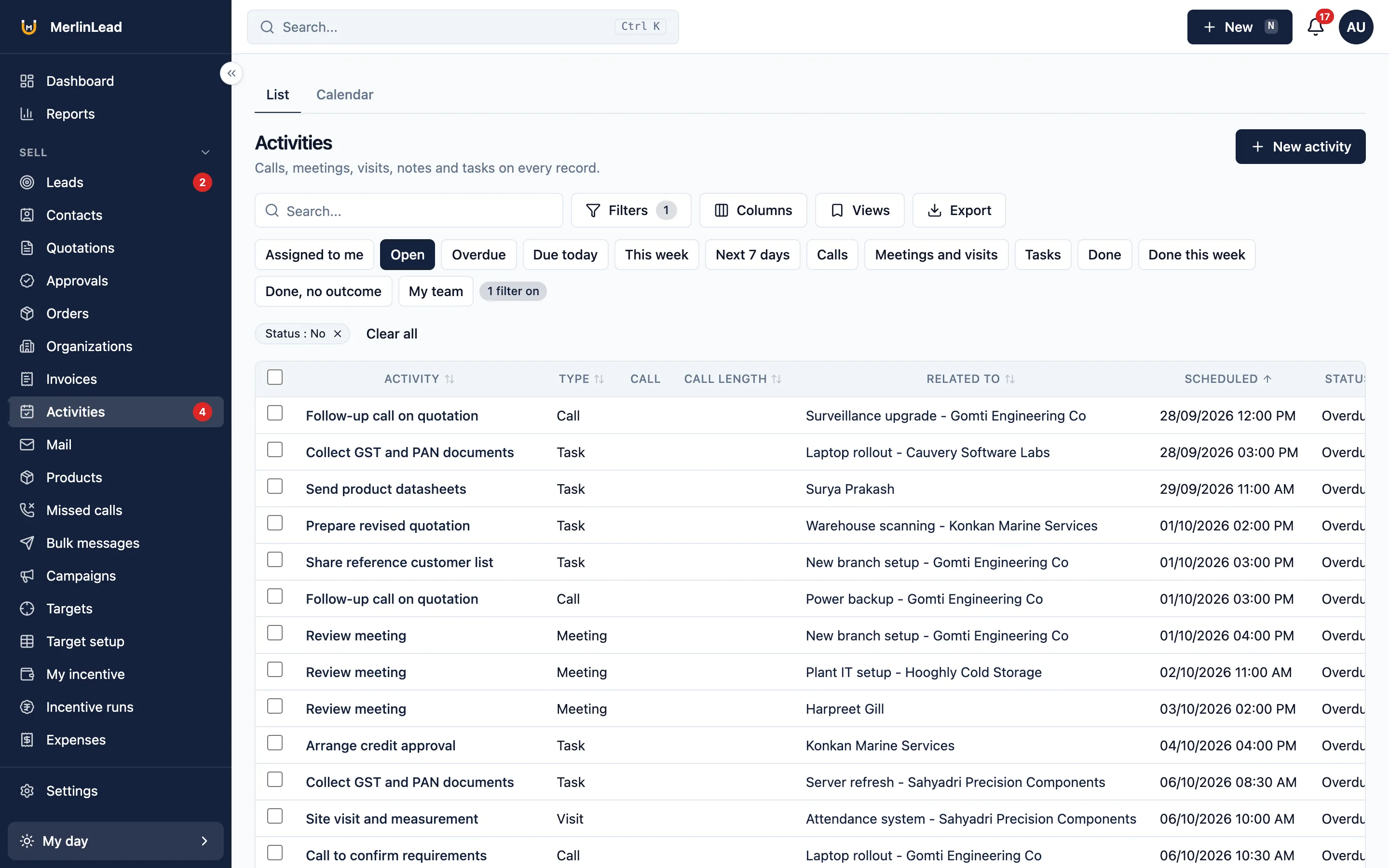Open the Filters dropdown
This screenshot has width=1389, height=868.
pyautogui.click(x=631, y=211)
